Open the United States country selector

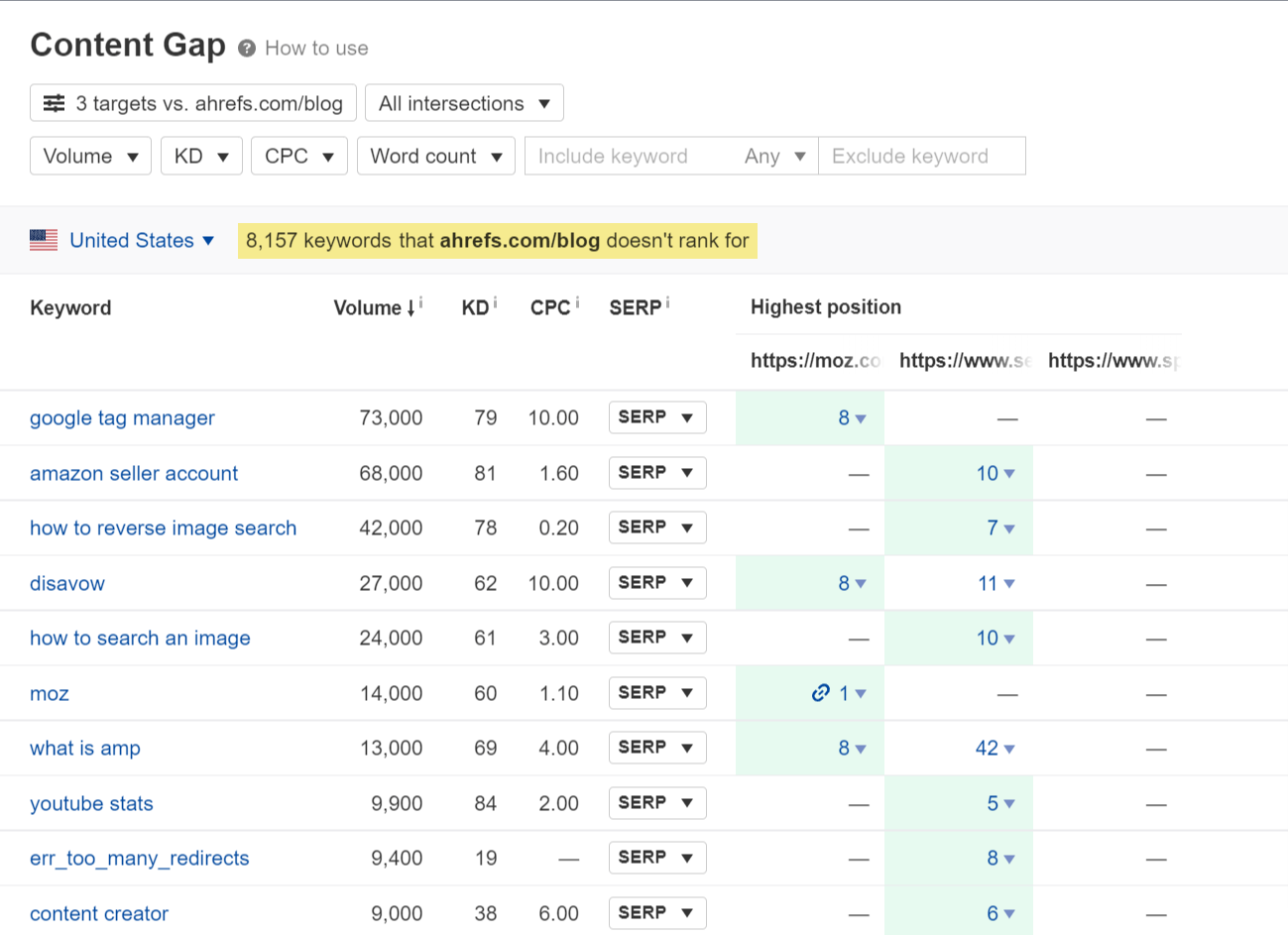131,240
